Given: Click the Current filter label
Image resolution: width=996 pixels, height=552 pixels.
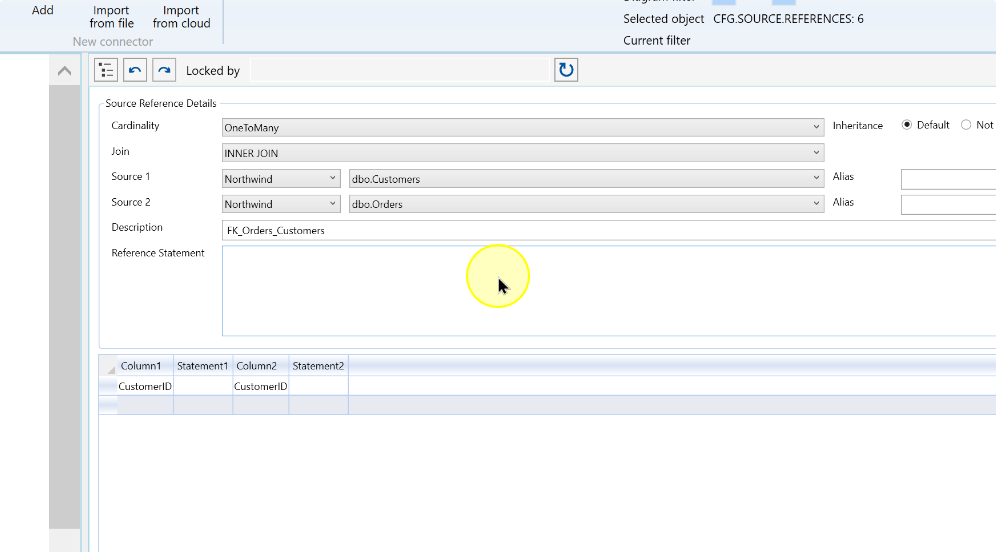Looking at the screenshot, I should [x=656, y=41].
